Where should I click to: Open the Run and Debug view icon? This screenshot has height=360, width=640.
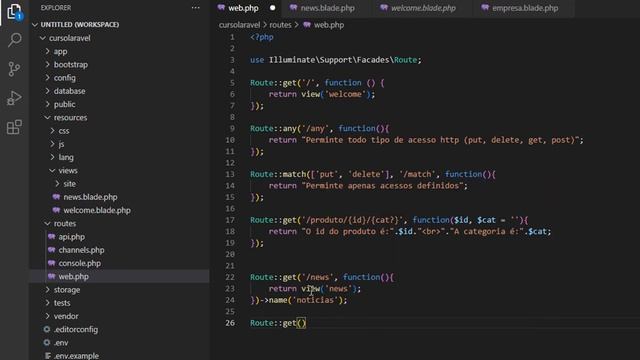click(14, 98)
